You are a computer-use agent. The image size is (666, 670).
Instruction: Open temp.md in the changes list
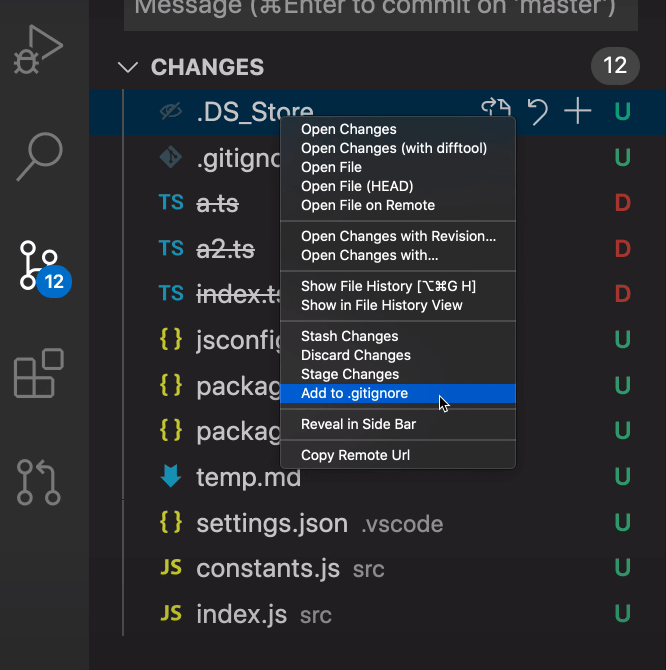click(249, 477)
